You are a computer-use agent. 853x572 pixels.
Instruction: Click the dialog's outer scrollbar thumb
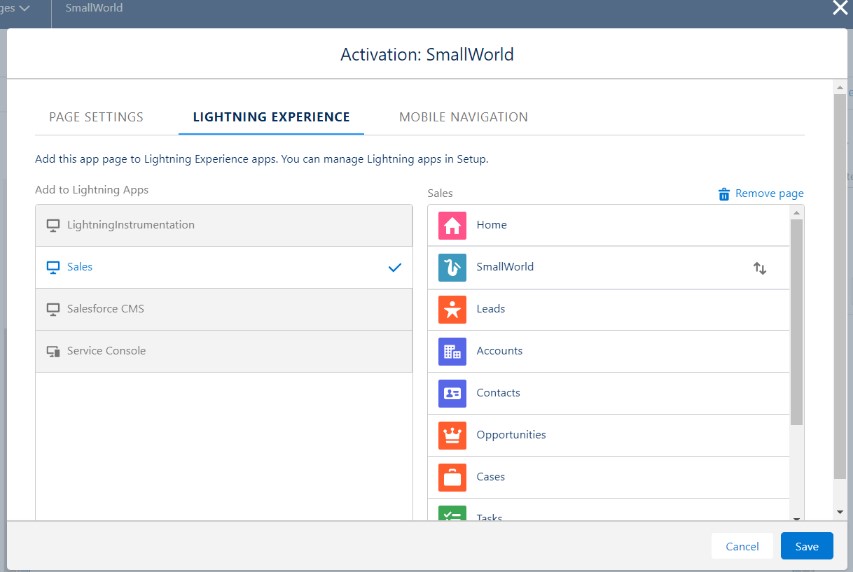(x=840, y=286)
